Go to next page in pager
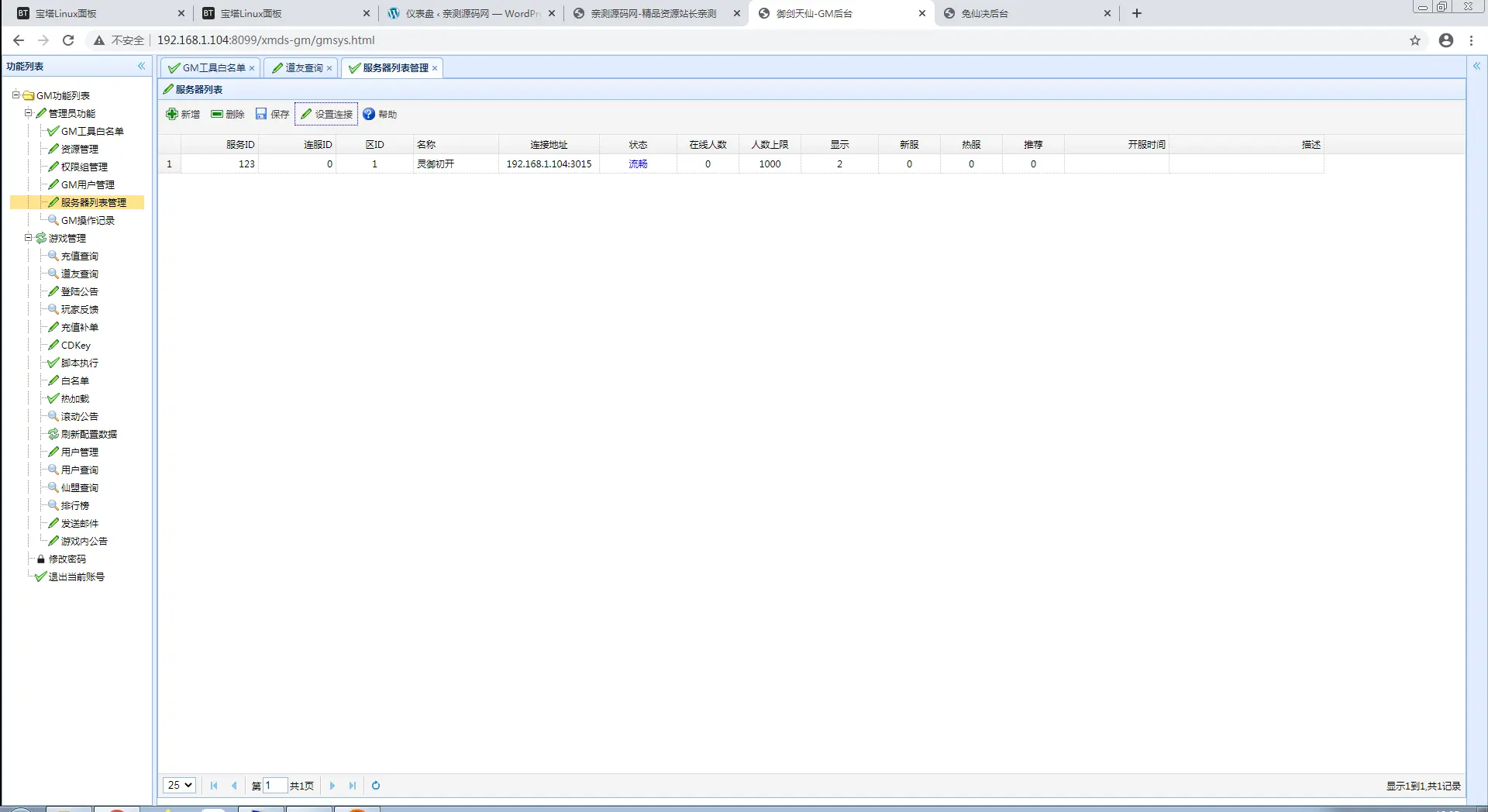The image size is (1488, 812). tap(332, 785)
